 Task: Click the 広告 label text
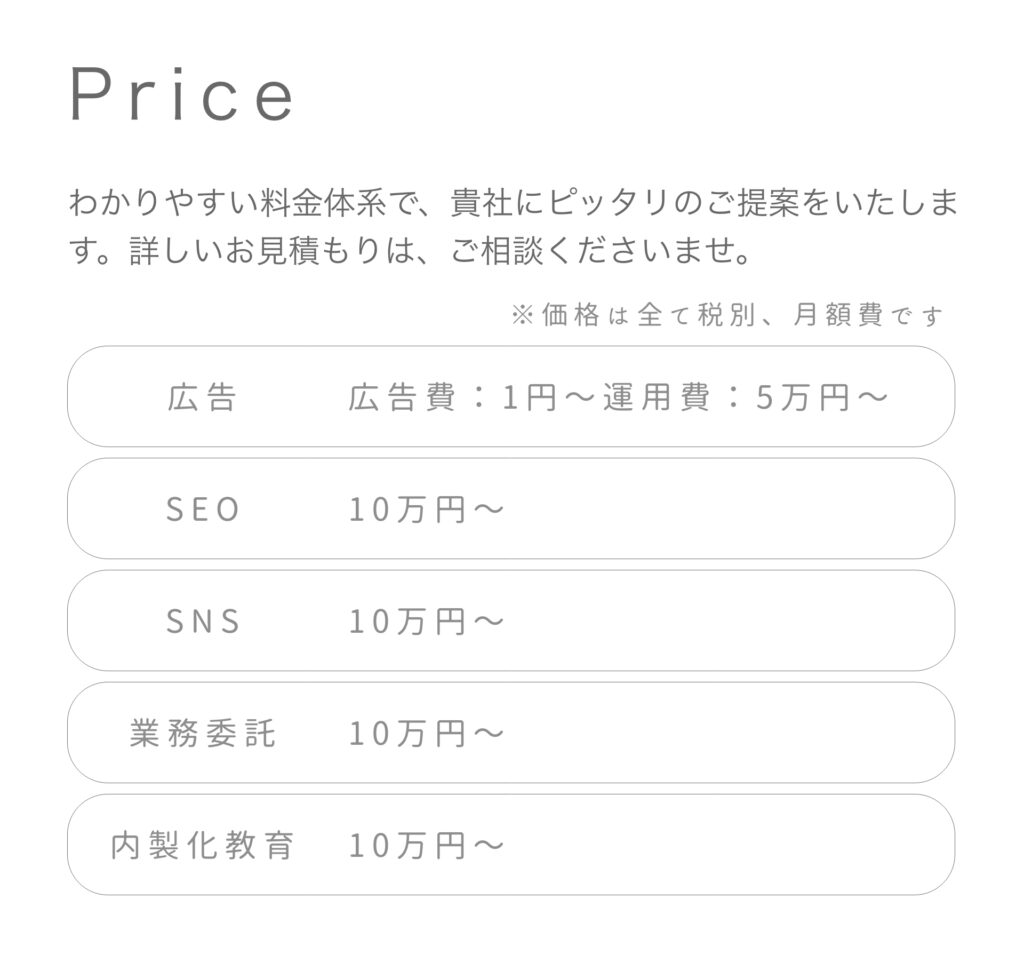pyautogui.click(x=202, y=397)
